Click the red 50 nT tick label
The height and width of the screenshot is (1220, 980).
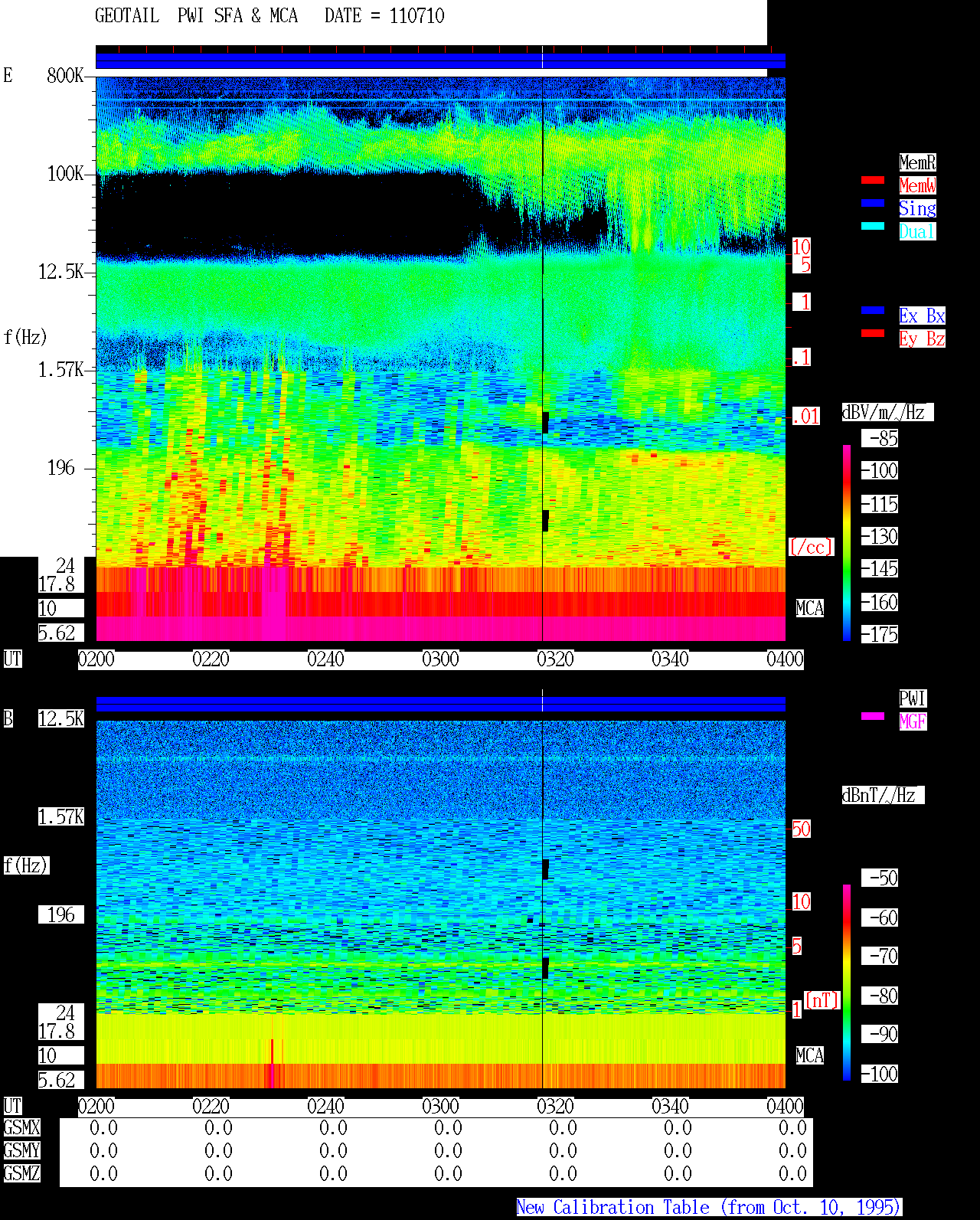click(x=801, y=829)
